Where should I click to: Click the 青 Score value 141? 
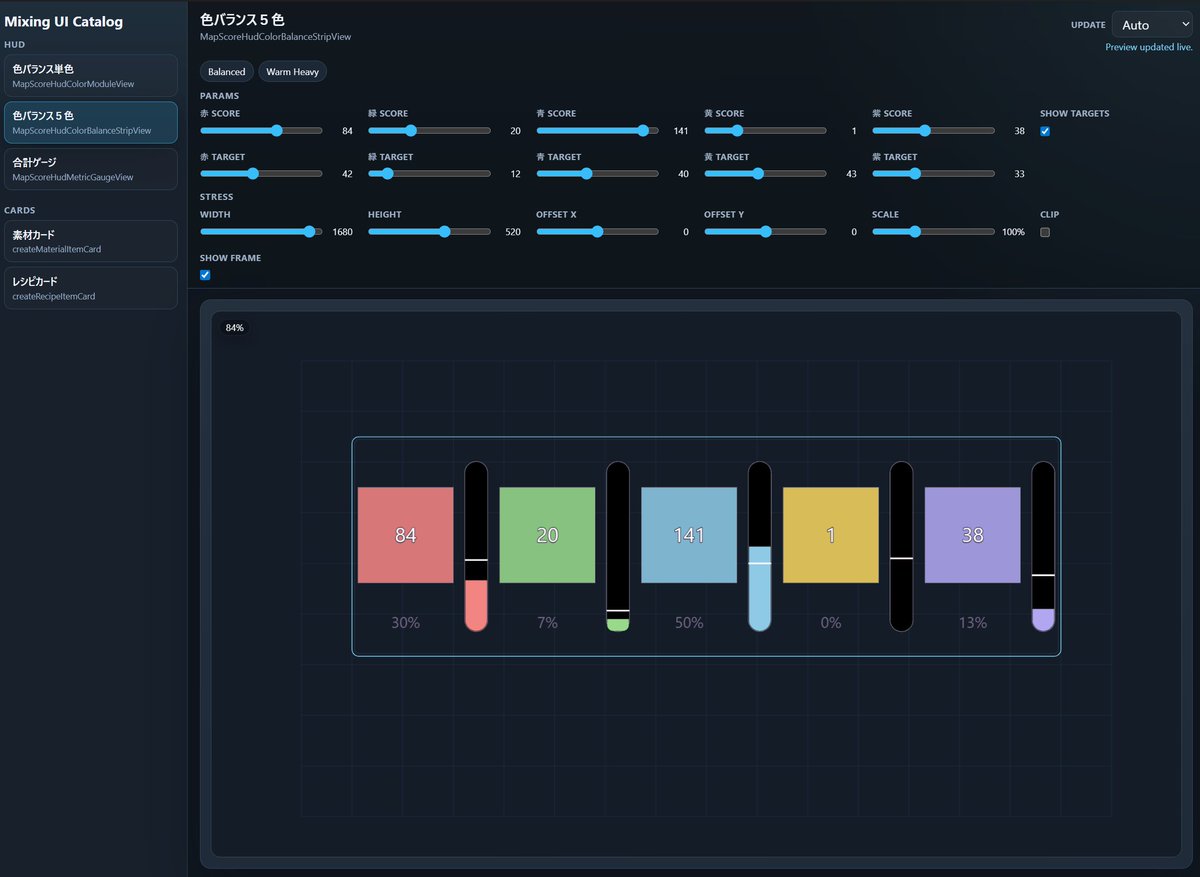(681, 131)
